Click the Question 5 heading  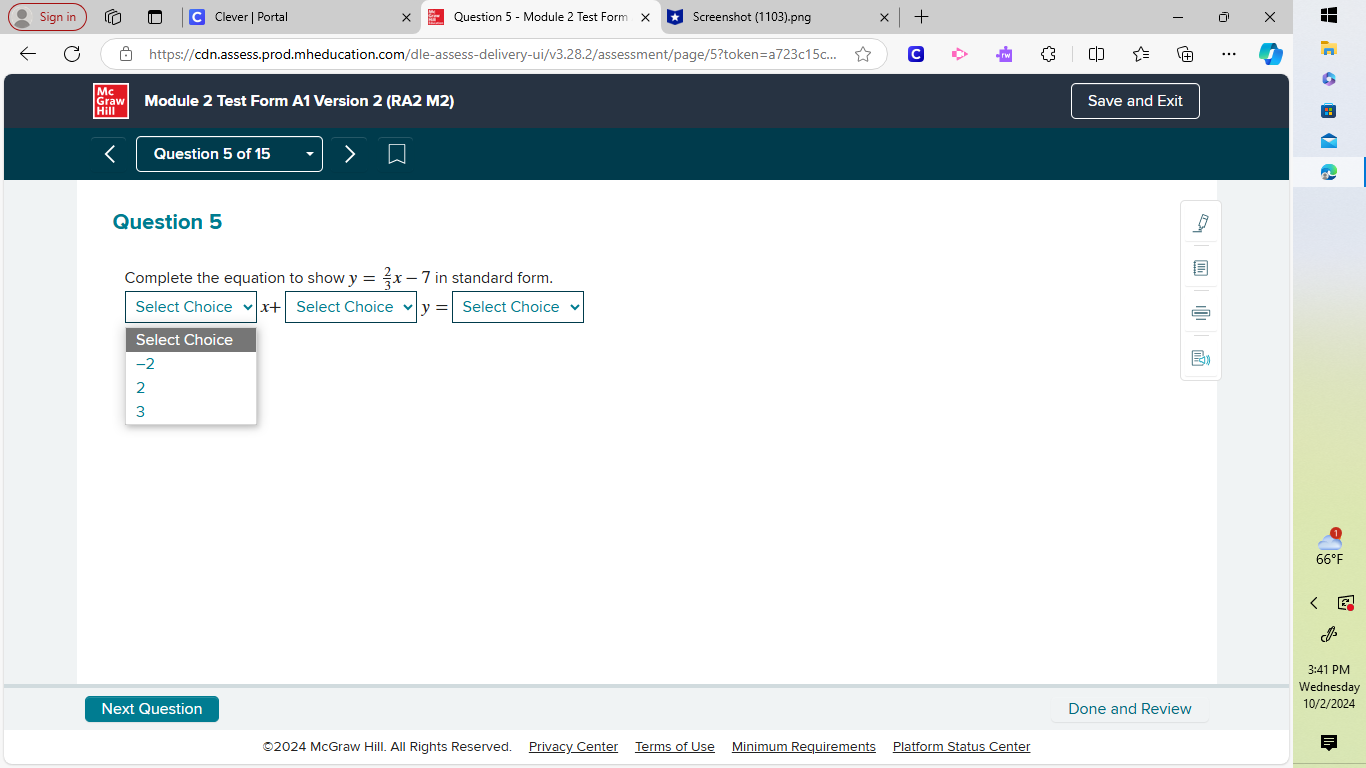pyautogui.click(x=167, y=222)
